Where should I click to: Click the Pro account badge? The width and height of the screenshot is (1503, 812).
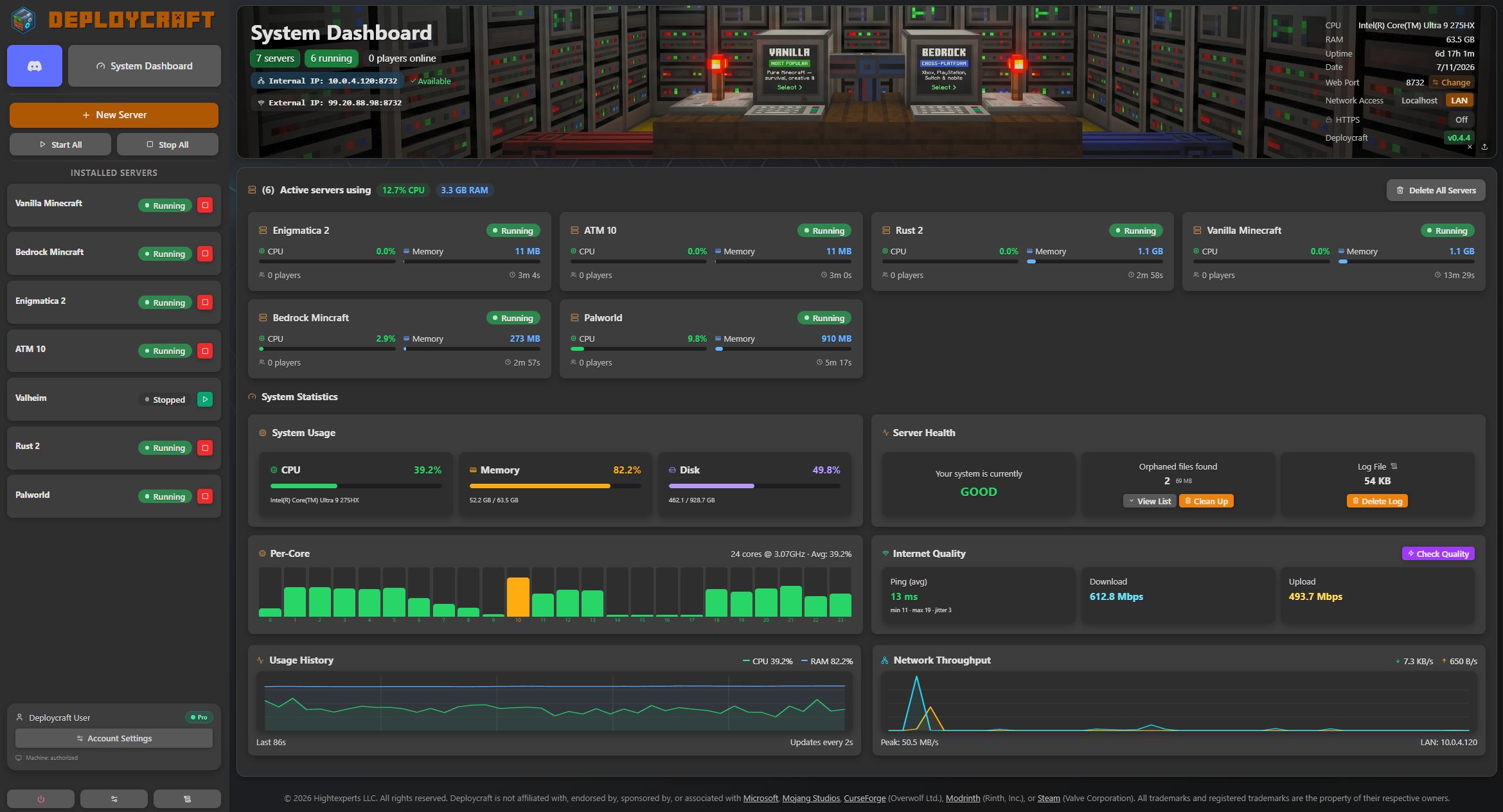[x=199, y=718]
